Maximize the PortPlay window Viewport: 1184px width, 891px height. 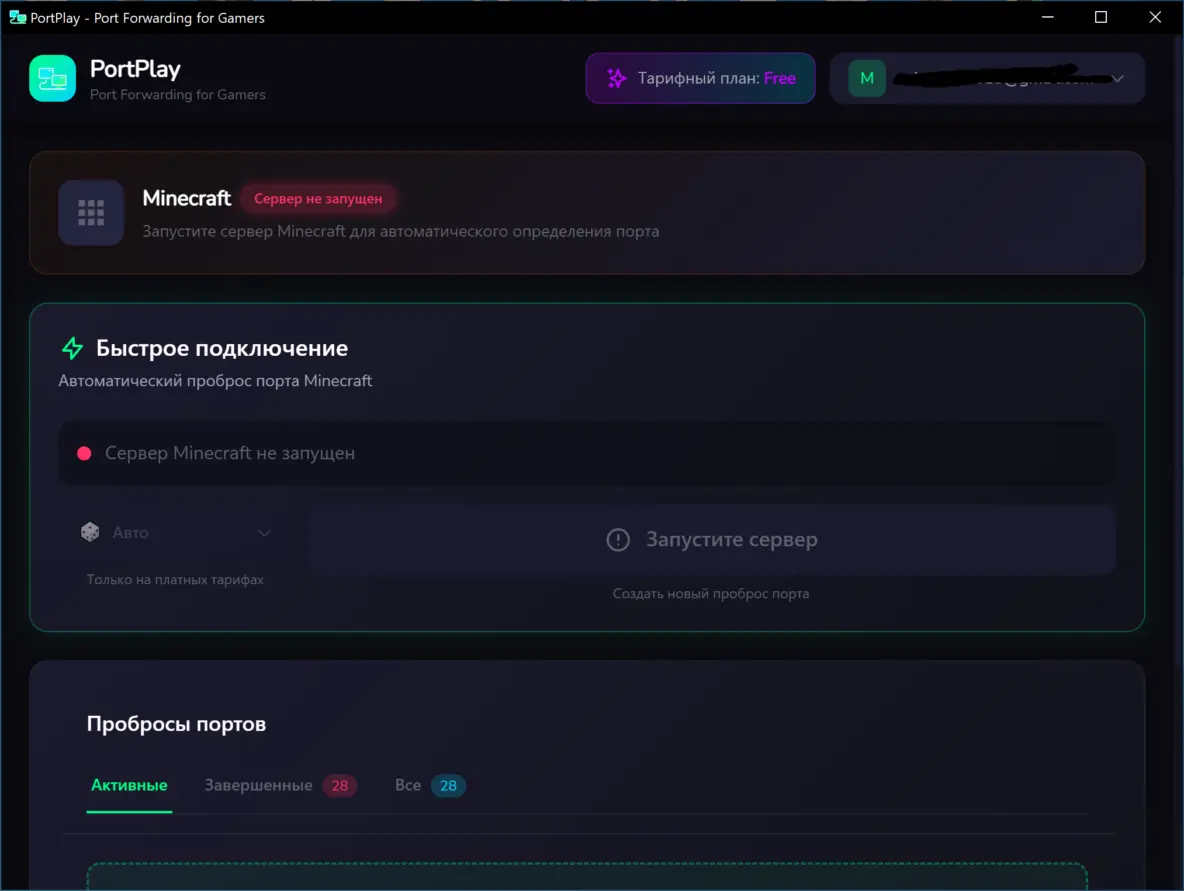[x=1101, y=17]
